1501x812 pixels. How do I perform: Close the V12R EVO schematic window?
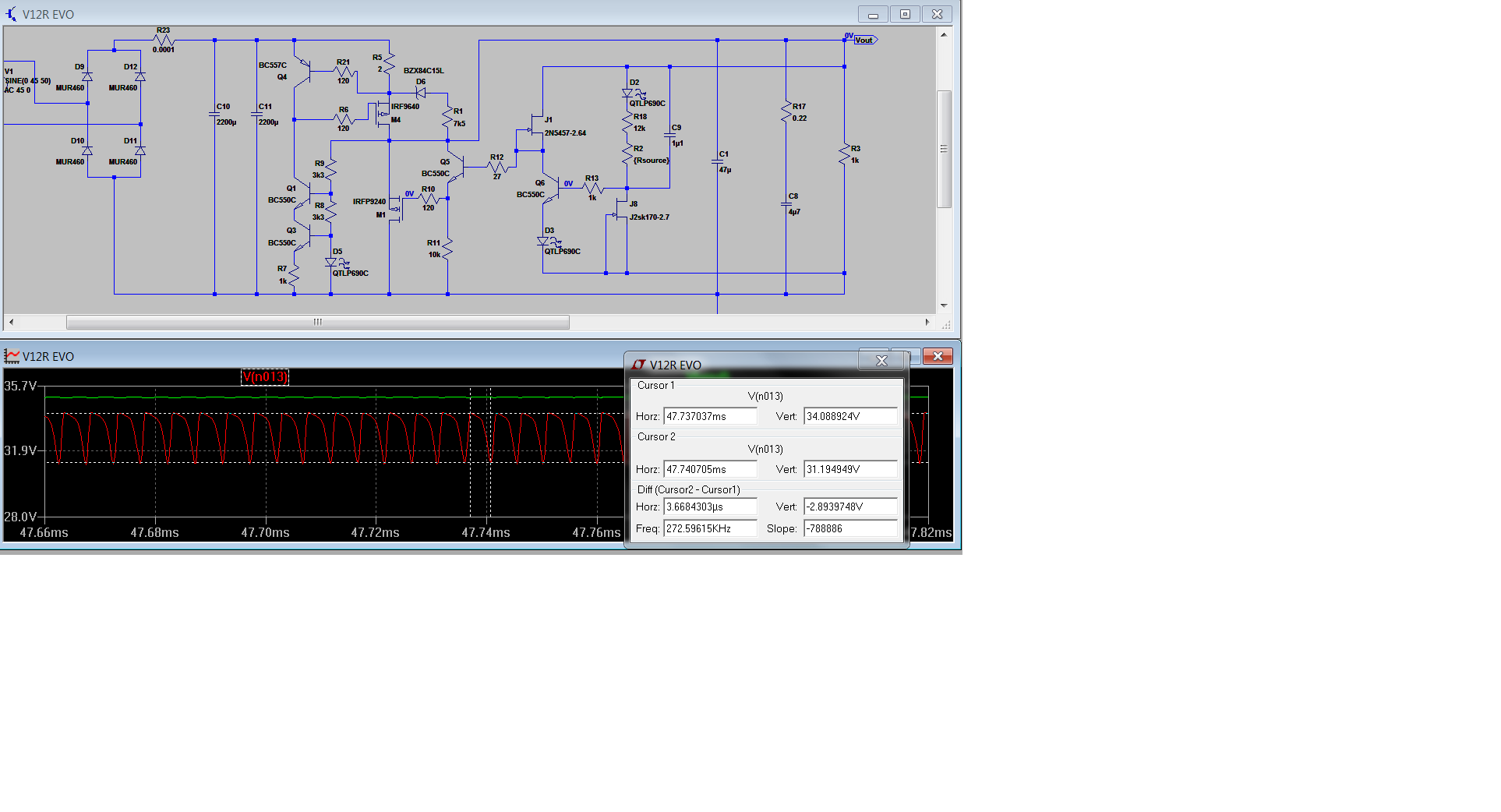937,14
